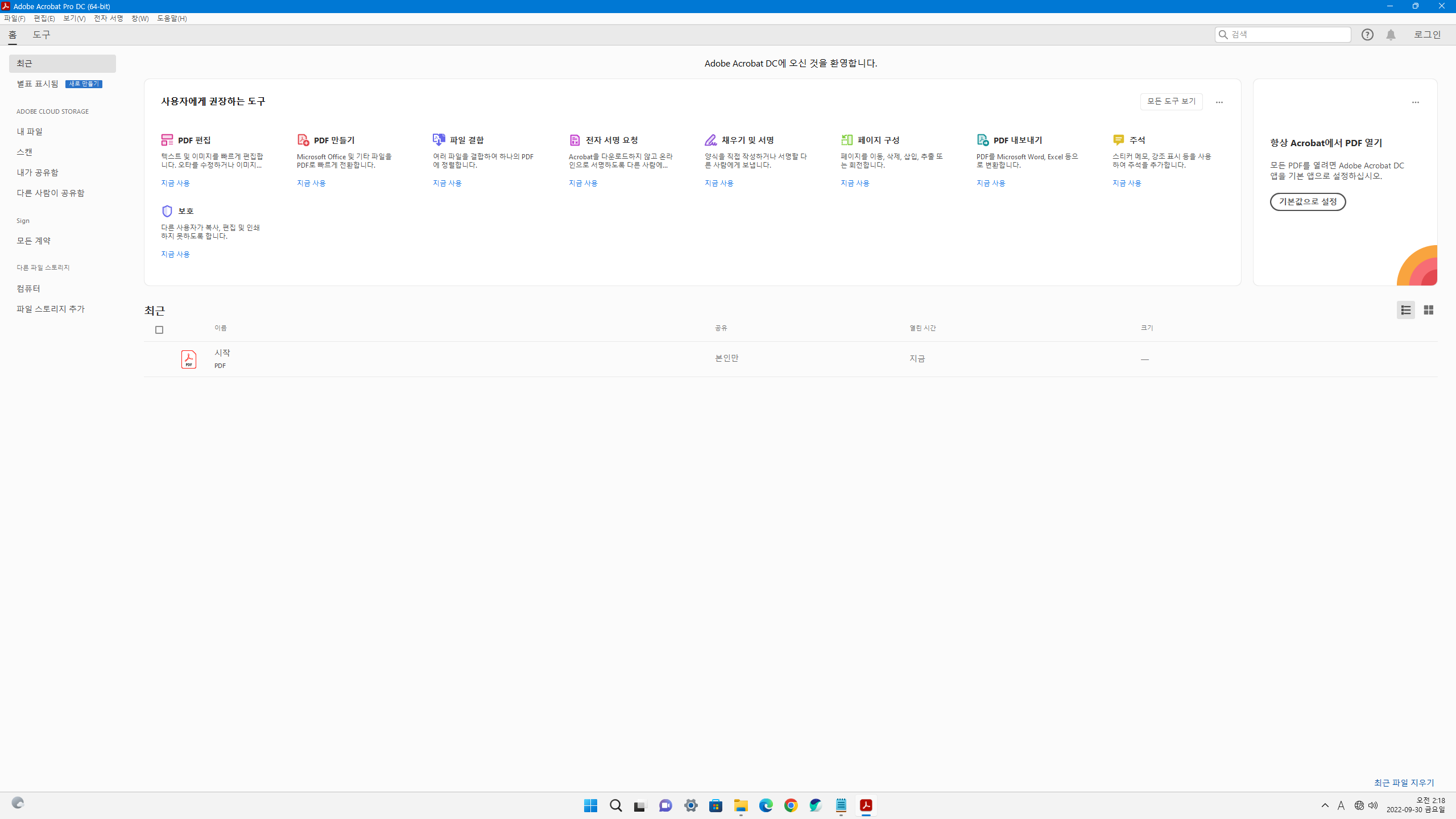Viewport: 1456px width, 819px height.
Task: Click the PDF 편집 tool icon
Action: pyautogui.click(x=167, y=140)
